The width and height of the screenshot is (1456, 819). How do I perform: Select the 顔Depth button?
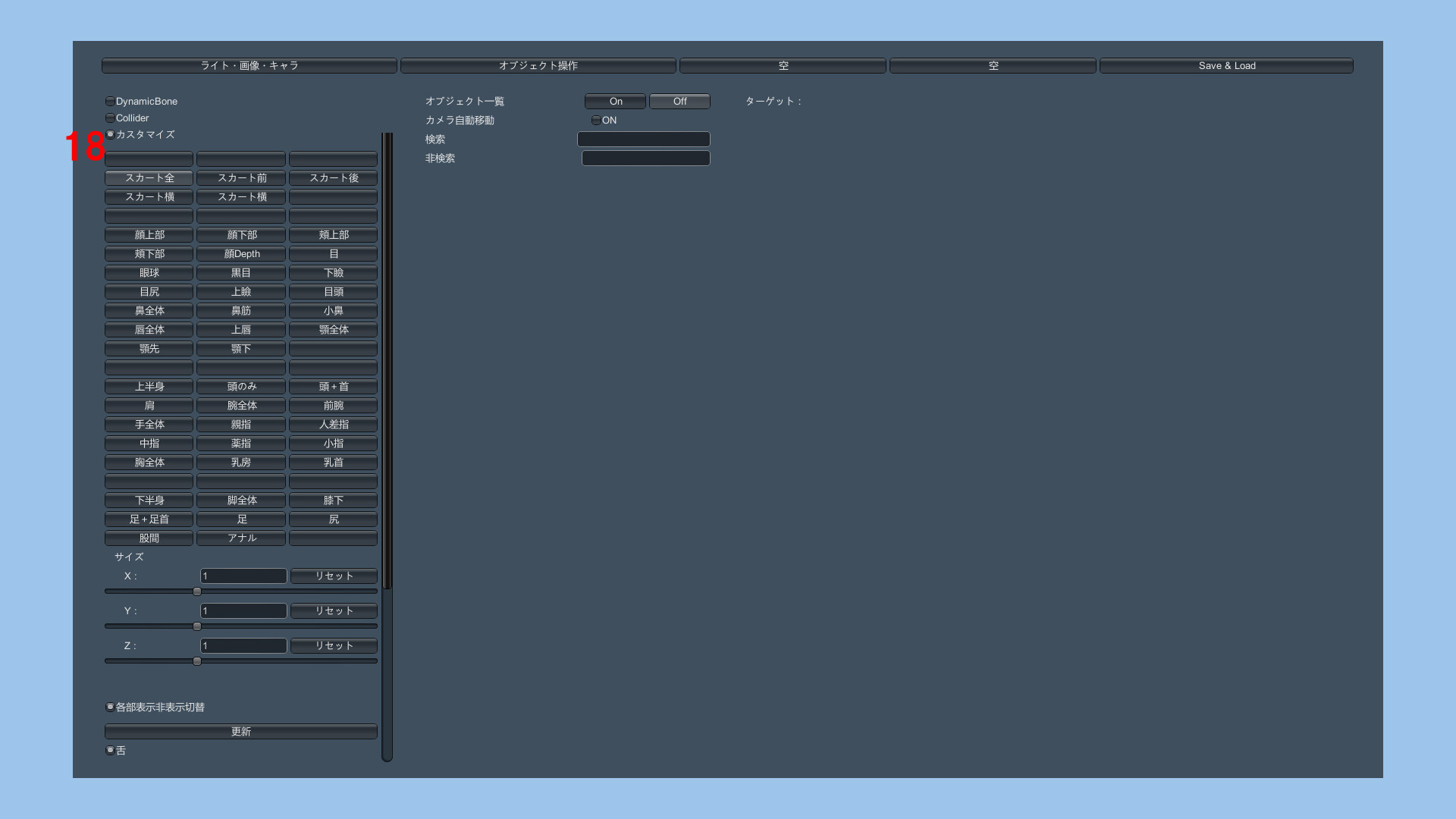coord(241,254)
